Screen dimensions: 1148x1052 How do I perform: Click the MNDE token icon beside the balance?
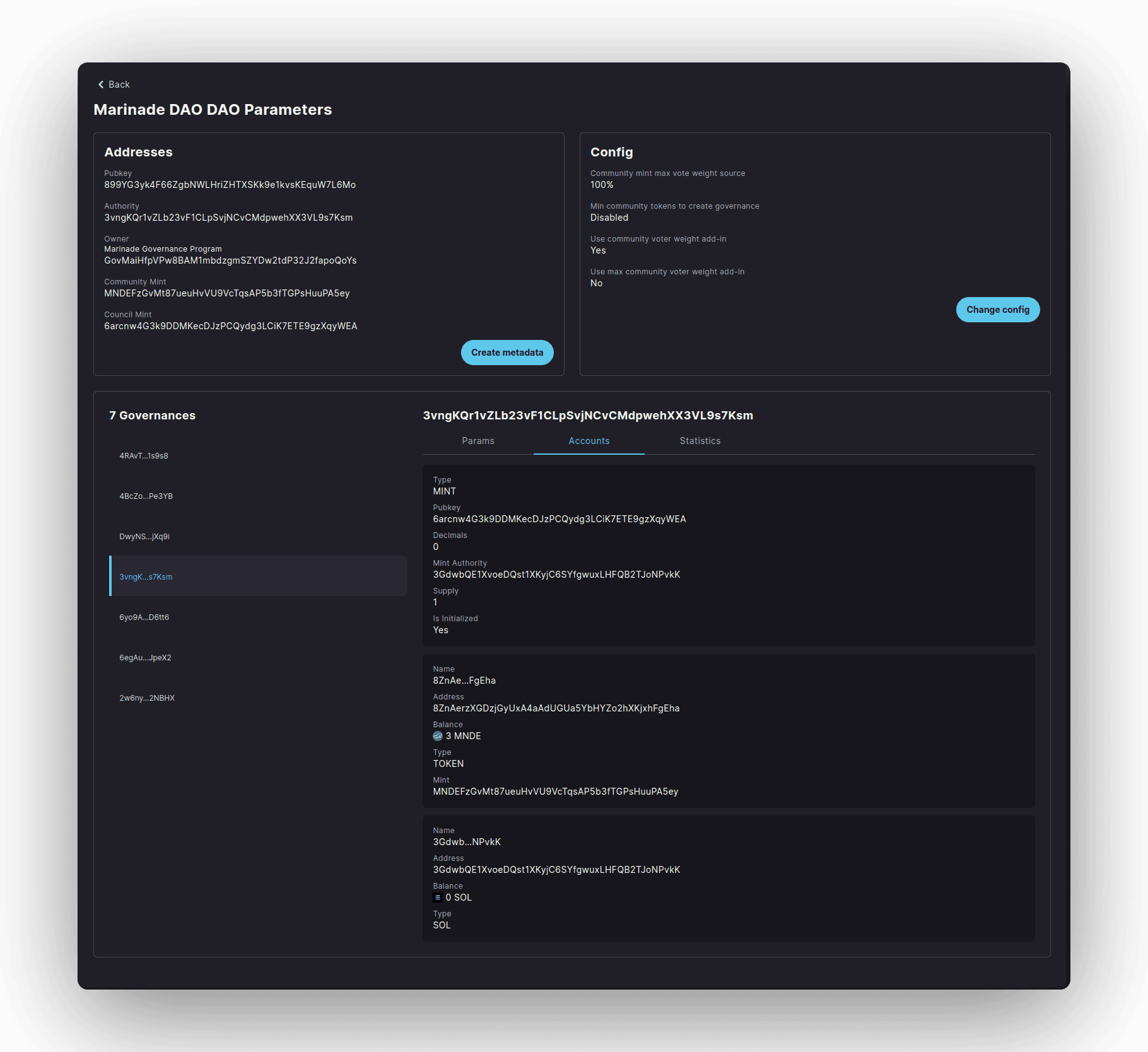tap(438, 736)
